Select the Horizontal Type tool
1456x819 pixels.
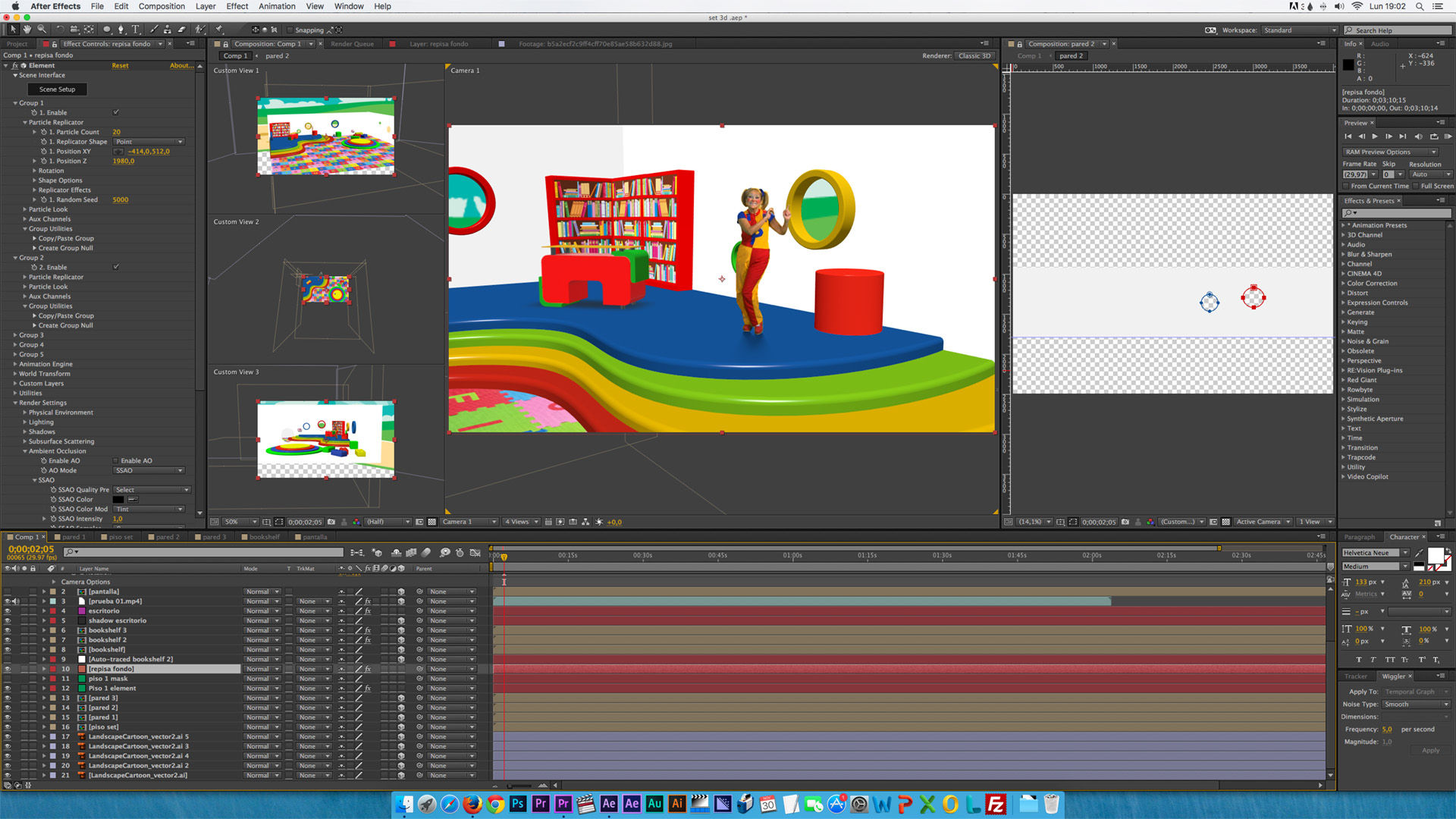click(136, 30)
